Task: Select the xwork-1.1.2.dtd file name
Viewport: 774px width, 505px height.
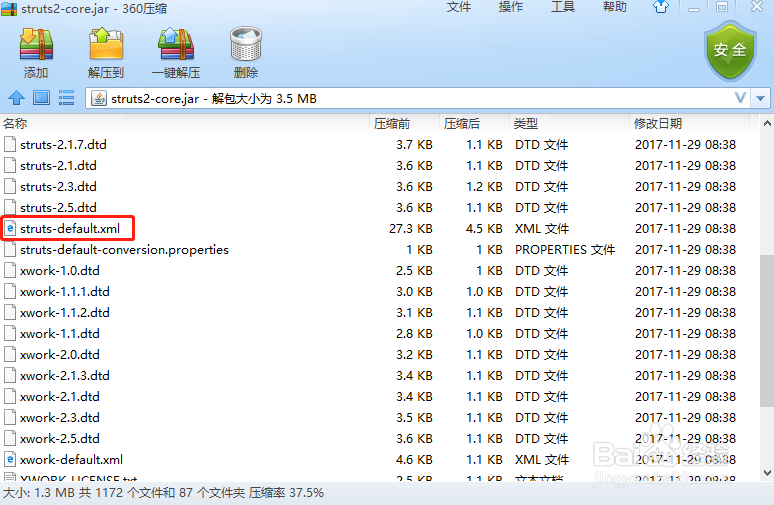Action: 65,312
